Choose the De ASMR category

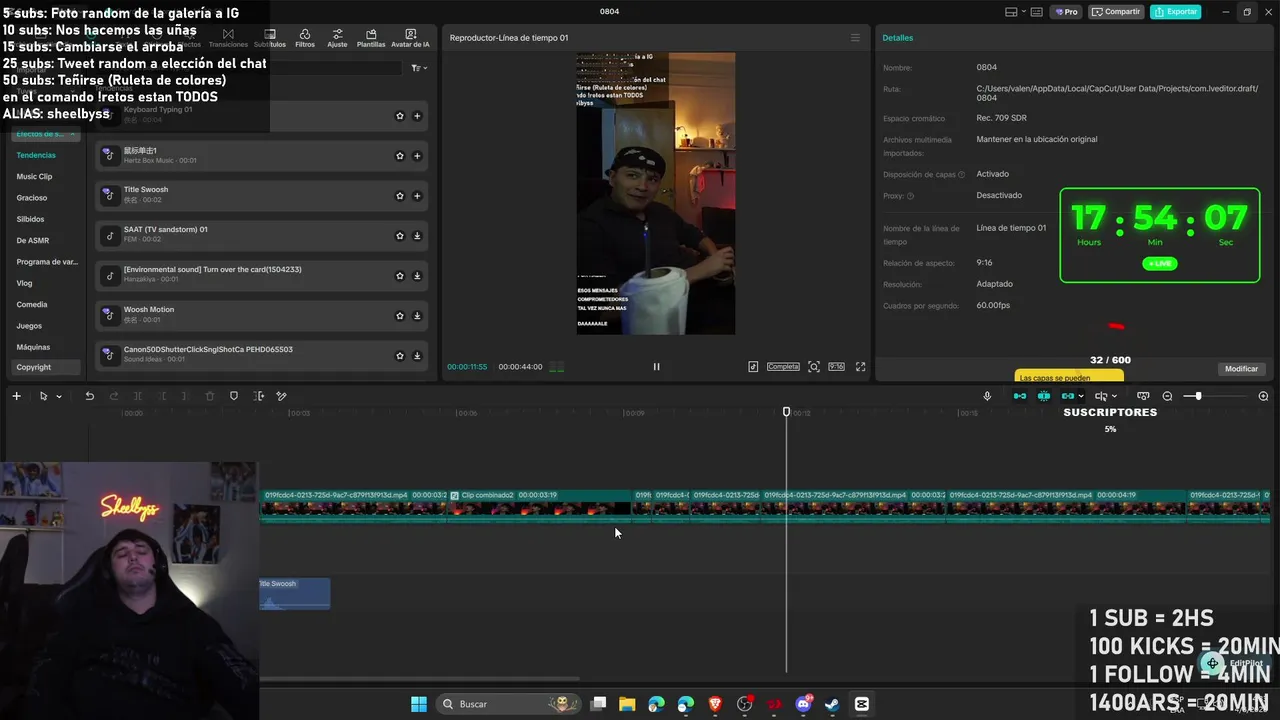[x=33, y=241]
